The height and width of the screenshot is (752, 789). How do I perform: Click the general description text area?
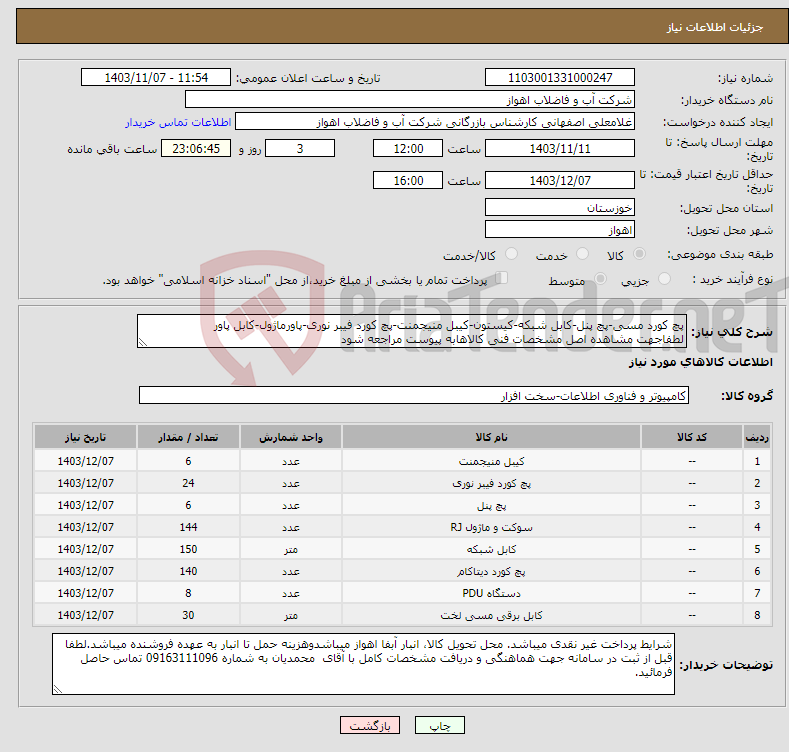pos(412,331)
